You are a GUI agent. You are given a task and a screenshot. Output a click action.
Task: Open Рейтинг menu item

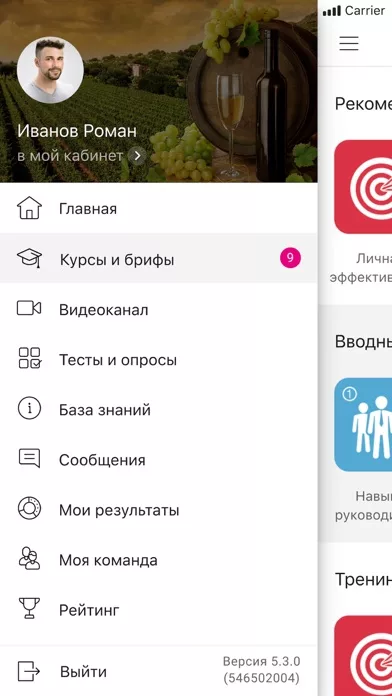point(158,609)
